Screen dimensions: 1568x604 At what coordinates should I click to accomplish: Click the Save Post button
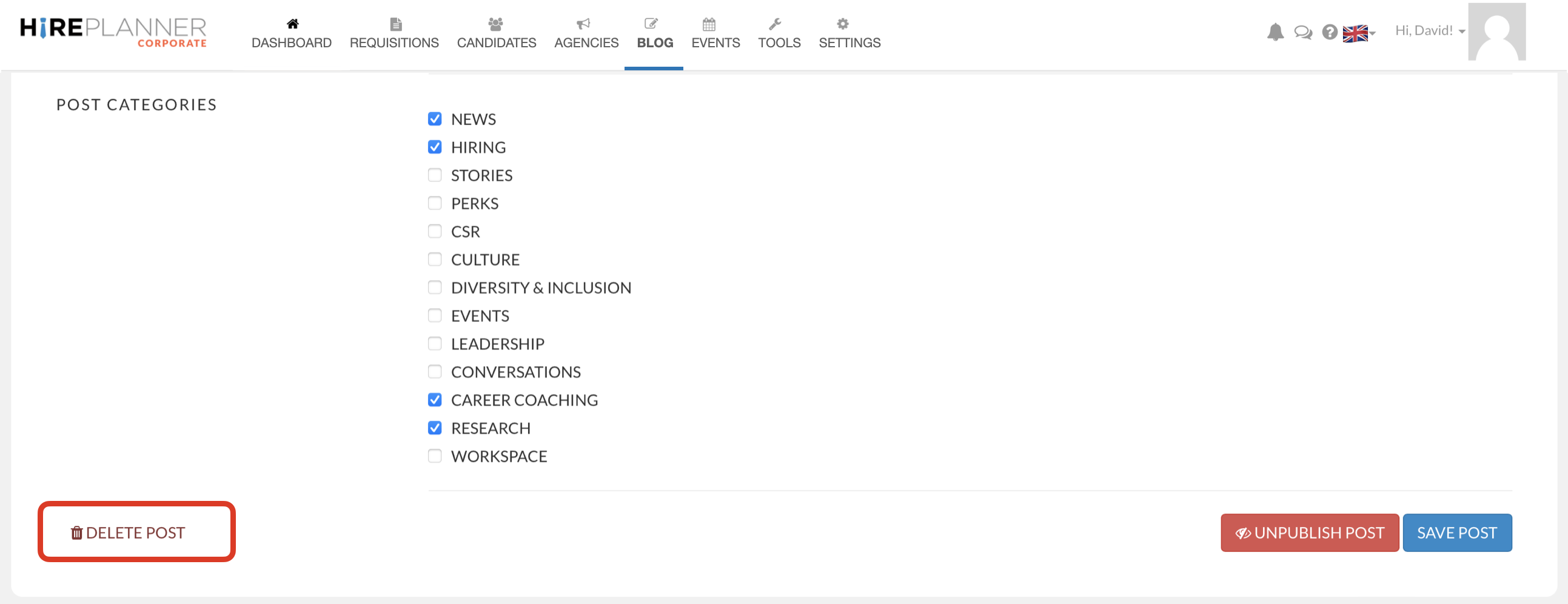click(1456, 533)
